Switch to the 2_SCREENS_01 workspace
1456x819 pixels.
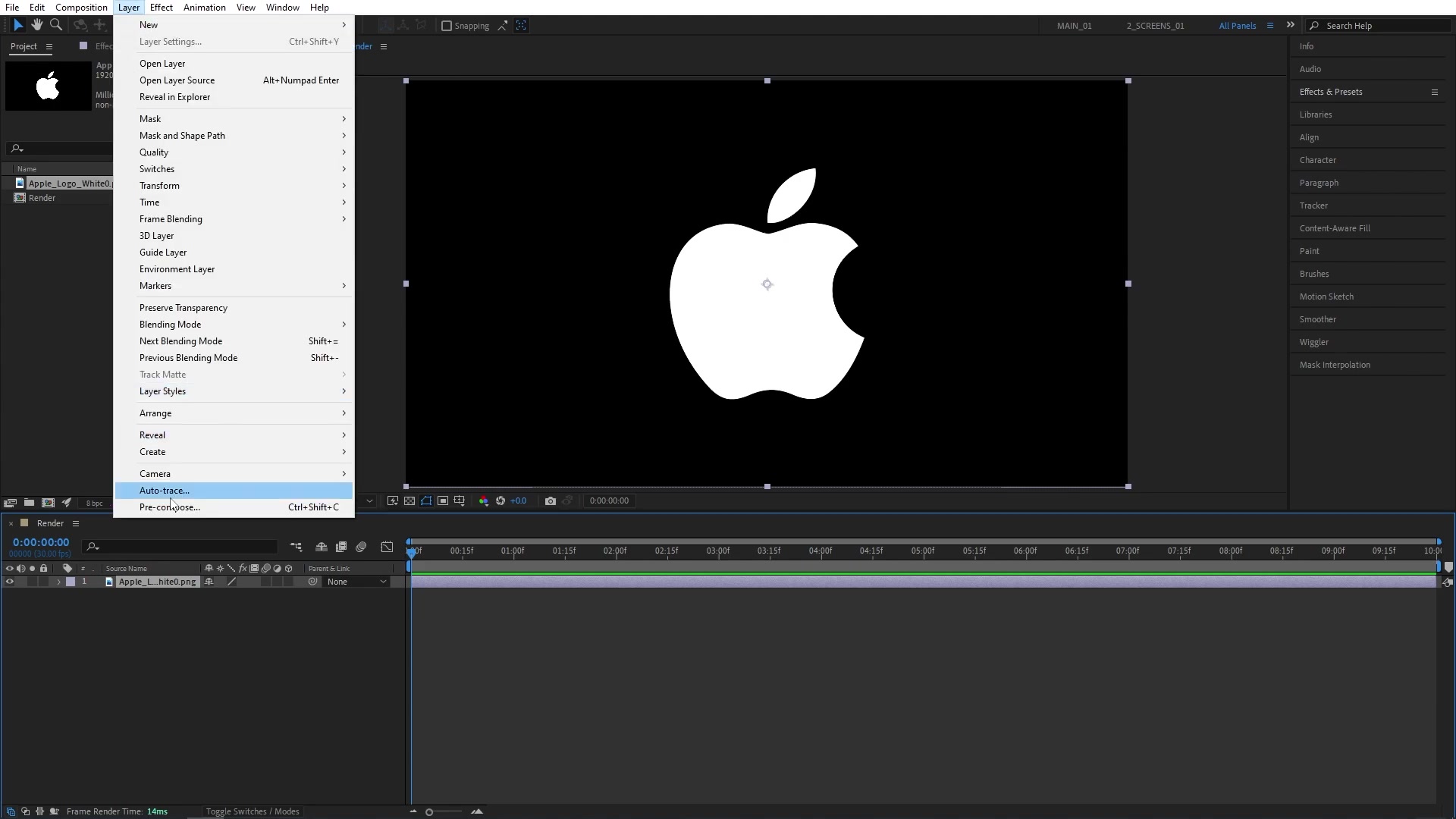pyautogui.click(x=1155, y=26)
